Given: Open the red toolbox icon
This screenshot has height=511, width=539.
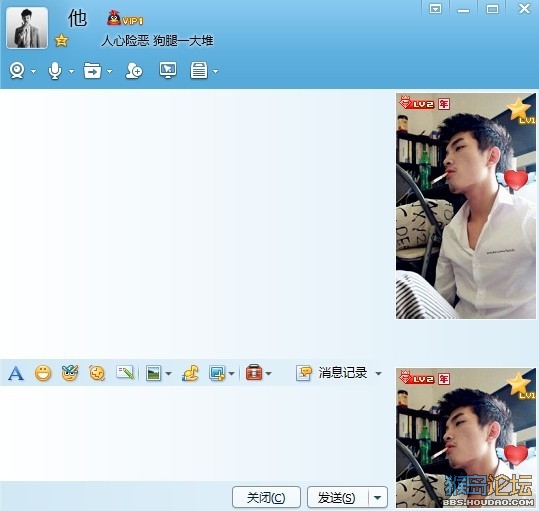Looking at the screenshot, I should coord(254,373).
